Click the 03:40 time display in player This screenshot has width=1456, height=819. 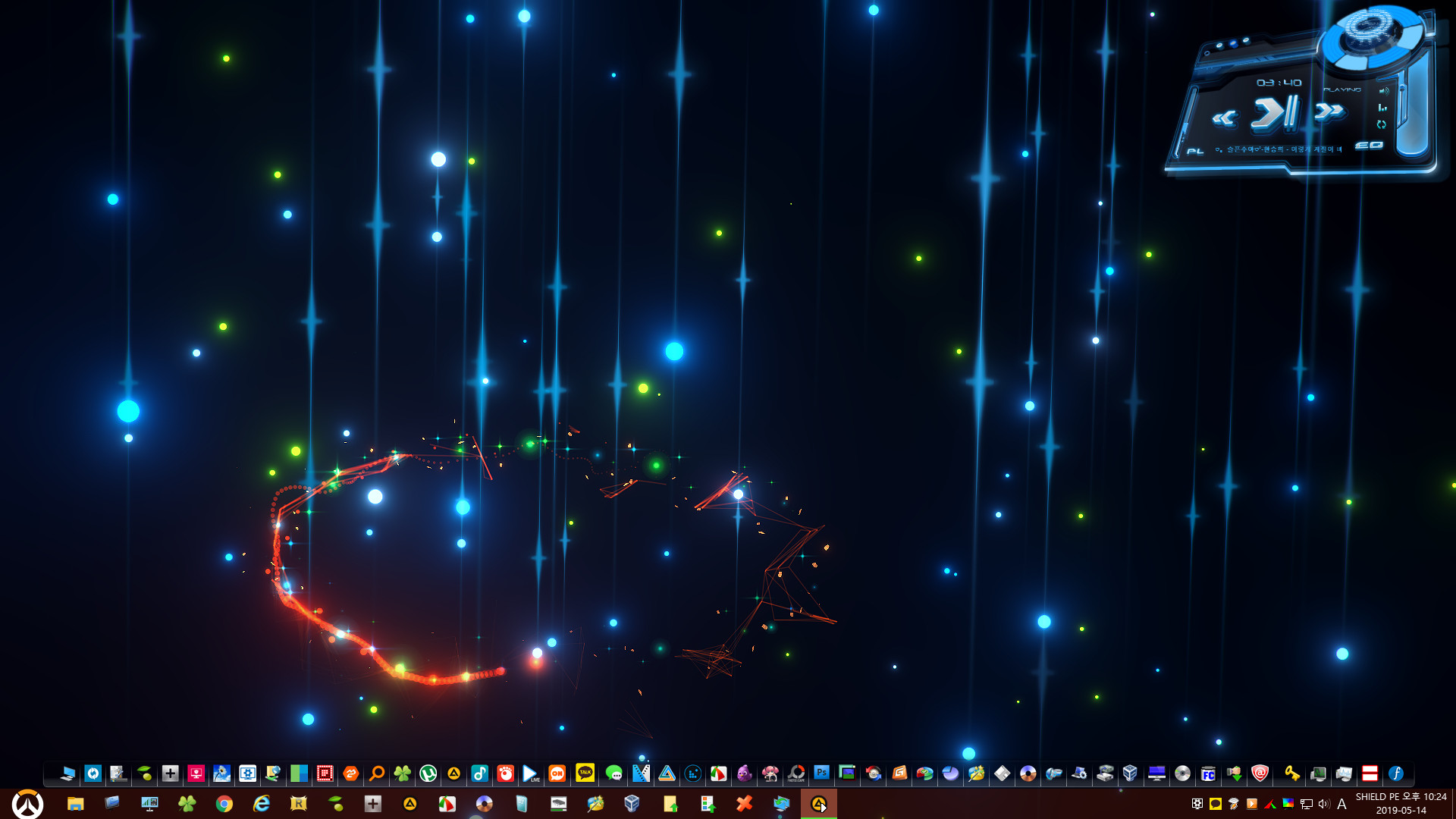click(x=1279, y=83)
